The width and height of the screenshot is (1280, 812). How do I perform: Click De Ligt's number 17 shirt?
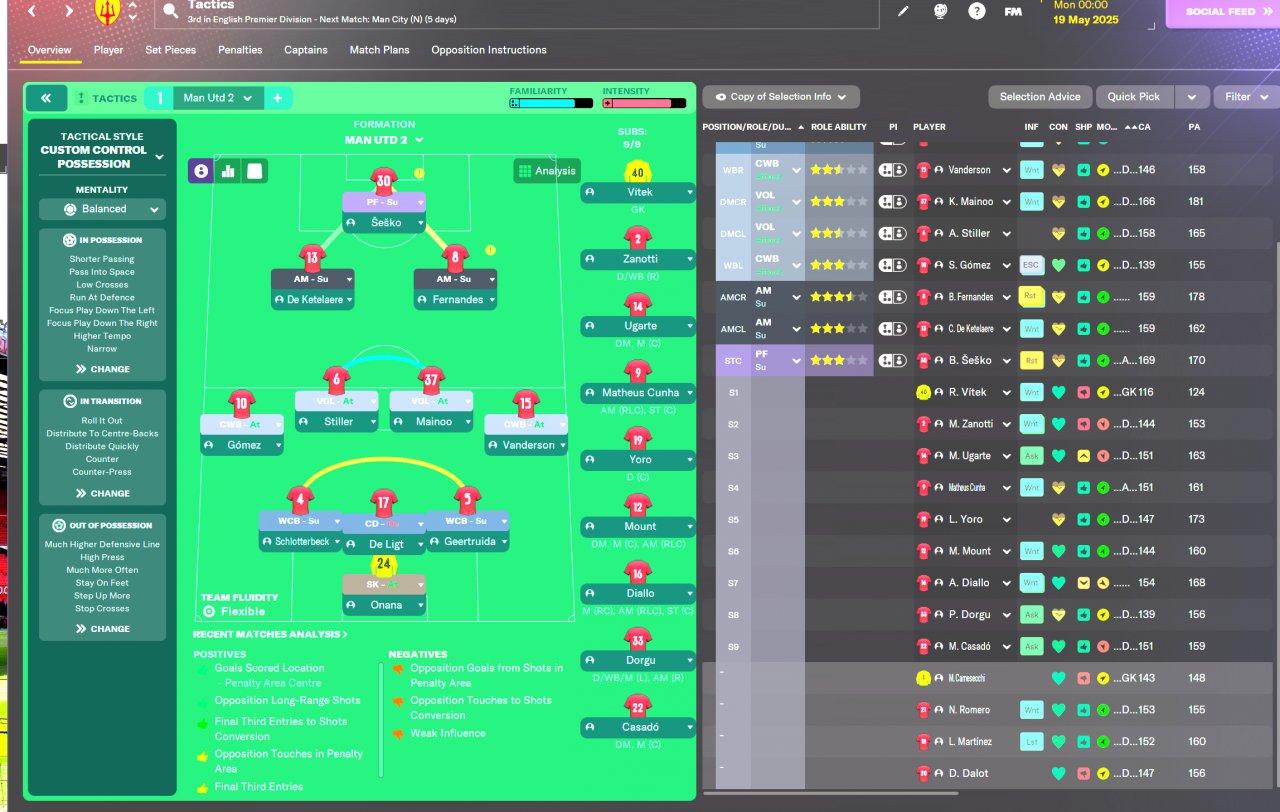(384, 502)
